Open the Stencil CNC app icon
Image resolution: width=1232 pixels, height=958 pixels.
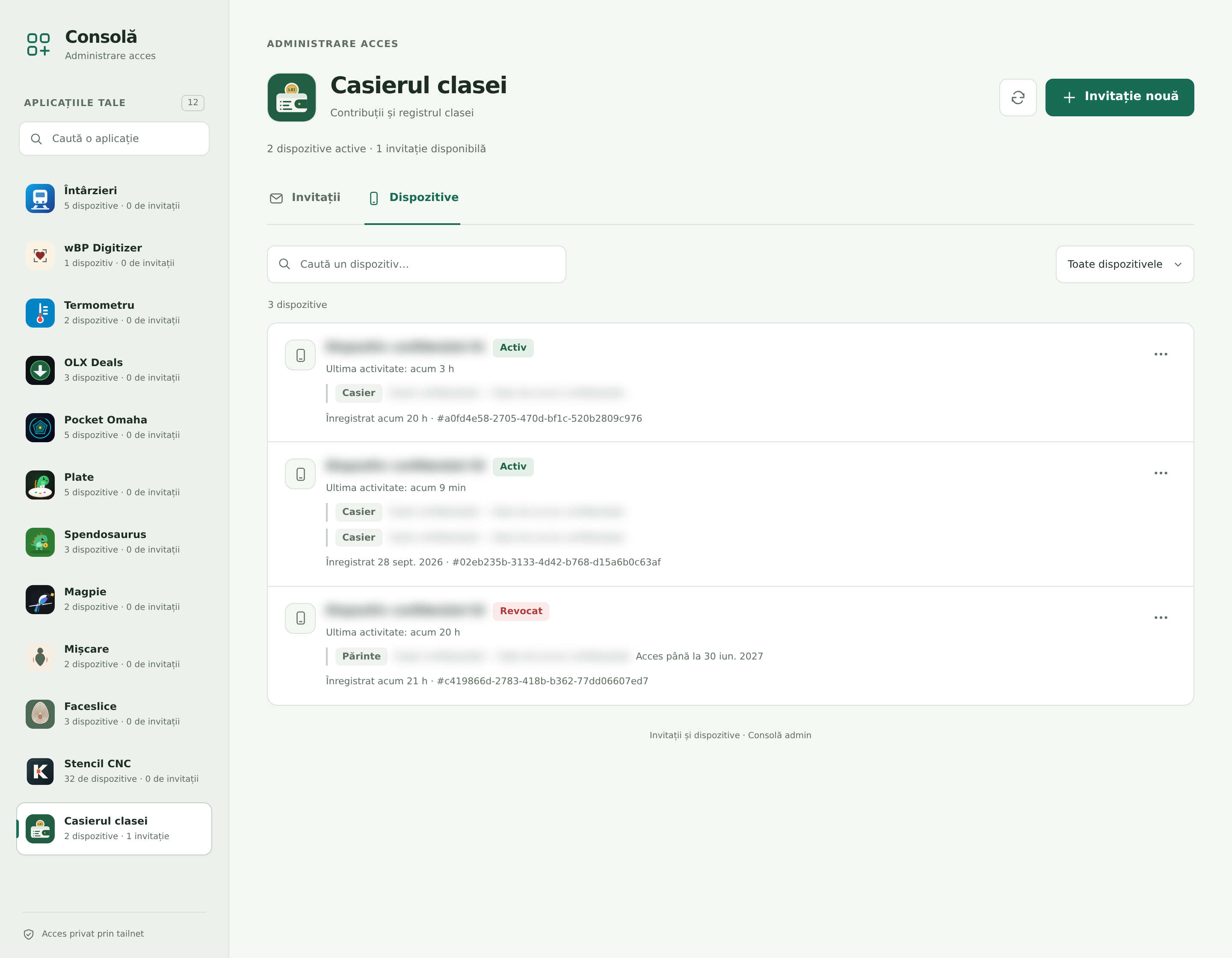pos(40,772)
